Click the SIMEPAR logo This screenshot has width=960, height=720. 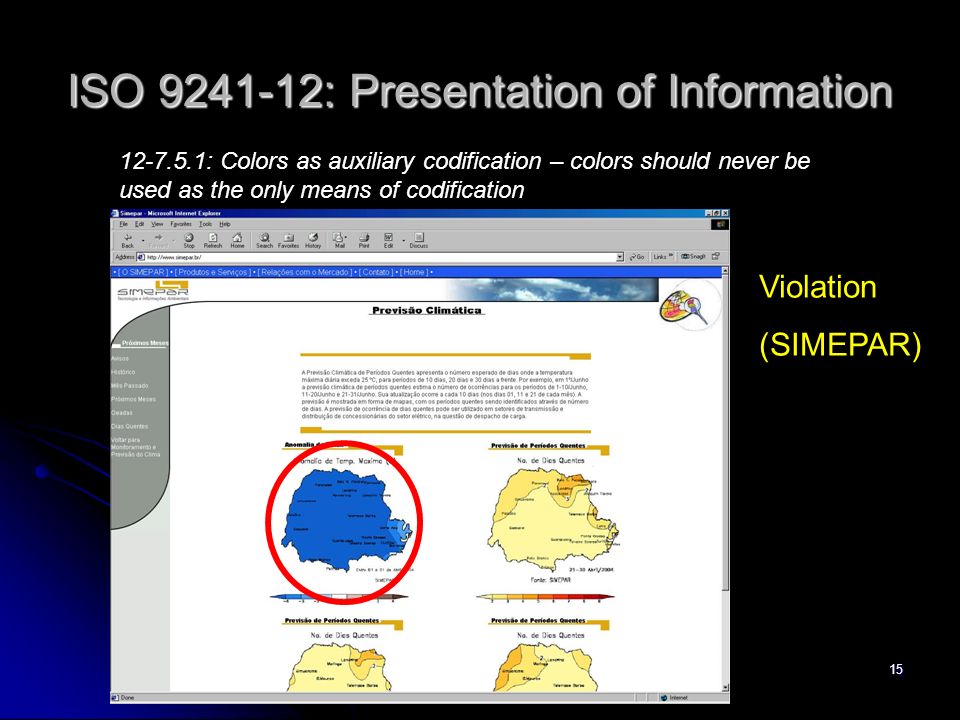pos(152,291)
